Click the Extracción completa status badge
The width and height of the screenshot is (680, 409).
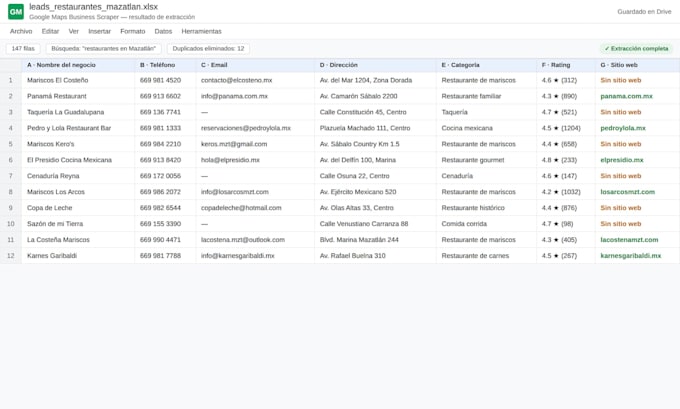click(636, 49)
